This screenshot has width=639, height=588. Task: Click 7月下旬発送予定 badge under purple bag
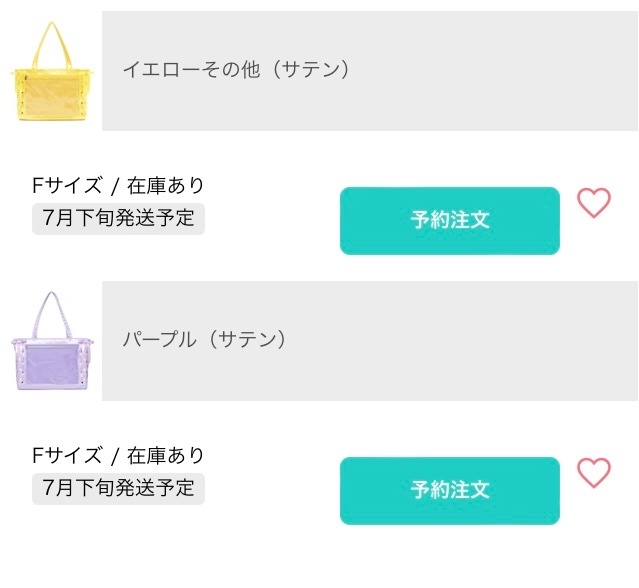click(x=118, y=489)
